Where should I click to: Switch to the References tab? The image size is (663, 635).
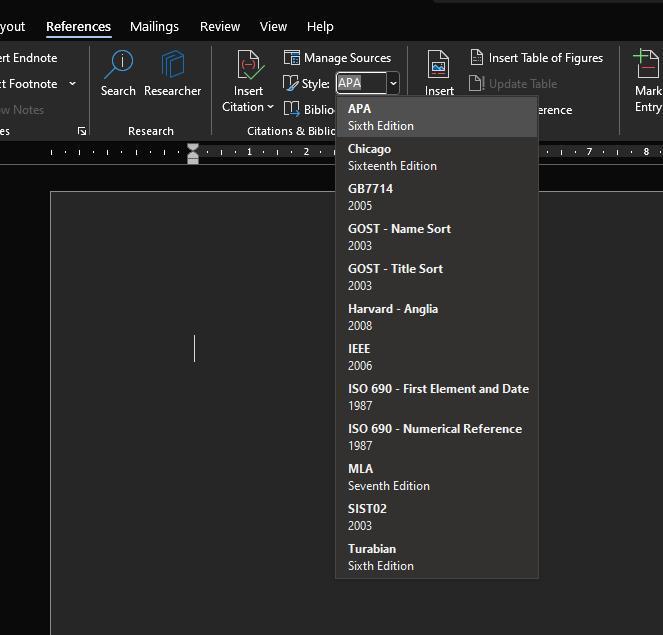coord(78,27)
